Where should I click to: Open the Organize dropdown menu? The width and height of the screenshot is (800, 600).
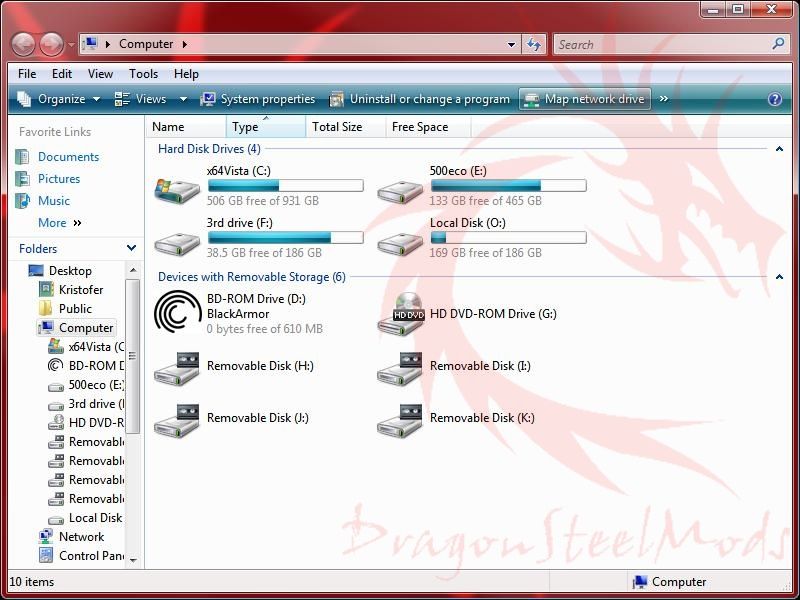pyautogui.click(x=59, y=99)
